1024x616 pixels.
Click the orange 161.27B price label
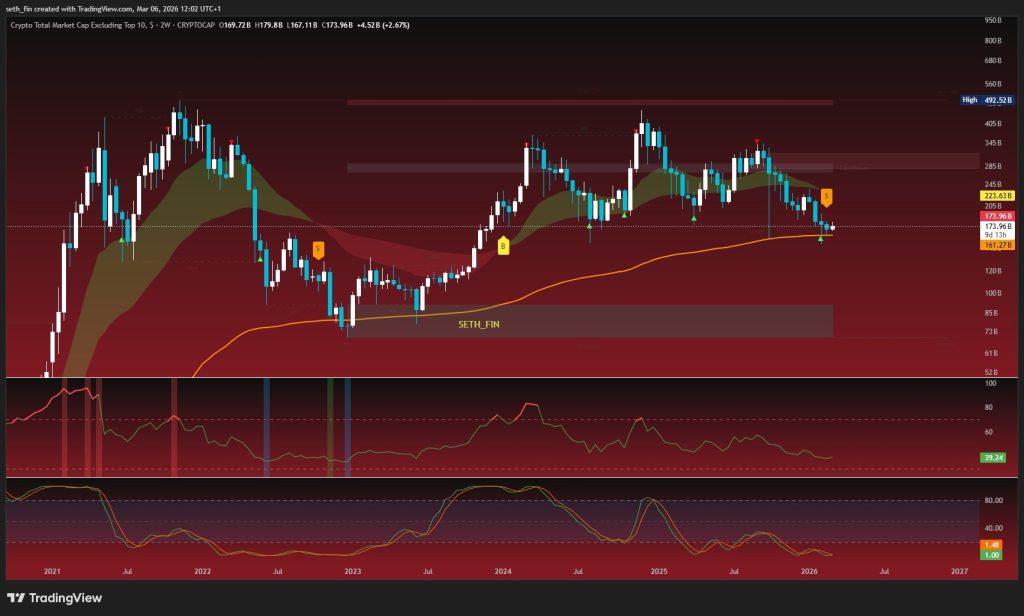[x=1000, y=242]
